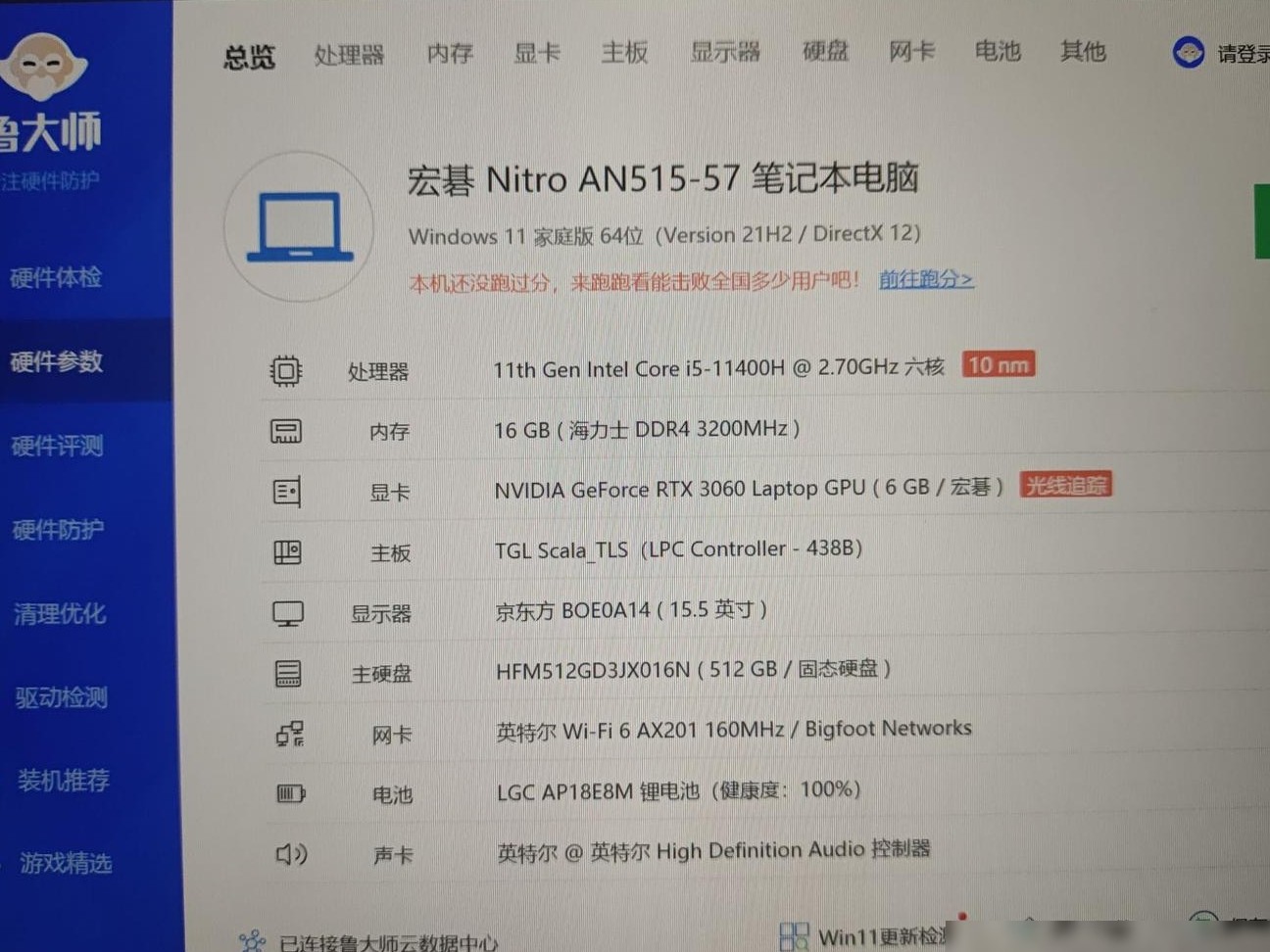Select 游戏精选 in the sidebar
This screenshot has height=952, width=1270.
[66, 863]
